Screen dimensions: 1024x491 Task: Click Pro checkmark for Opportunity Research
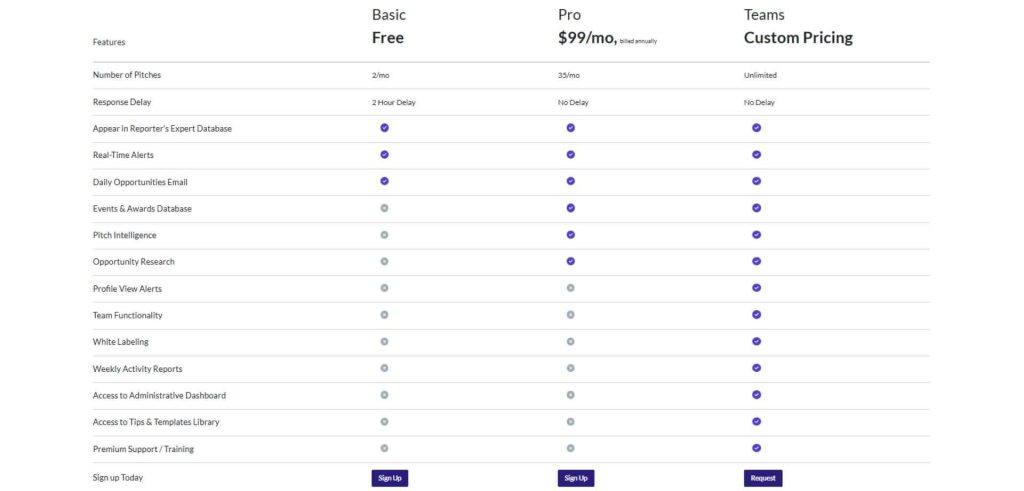571,261
